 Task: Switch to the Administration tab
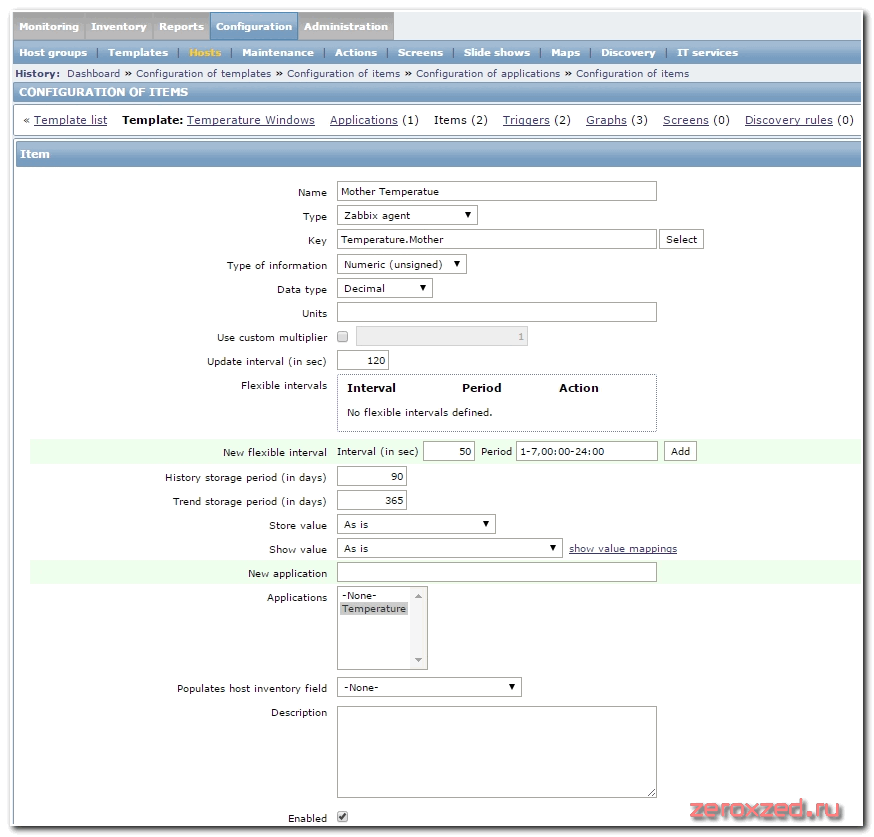point(345,26)
